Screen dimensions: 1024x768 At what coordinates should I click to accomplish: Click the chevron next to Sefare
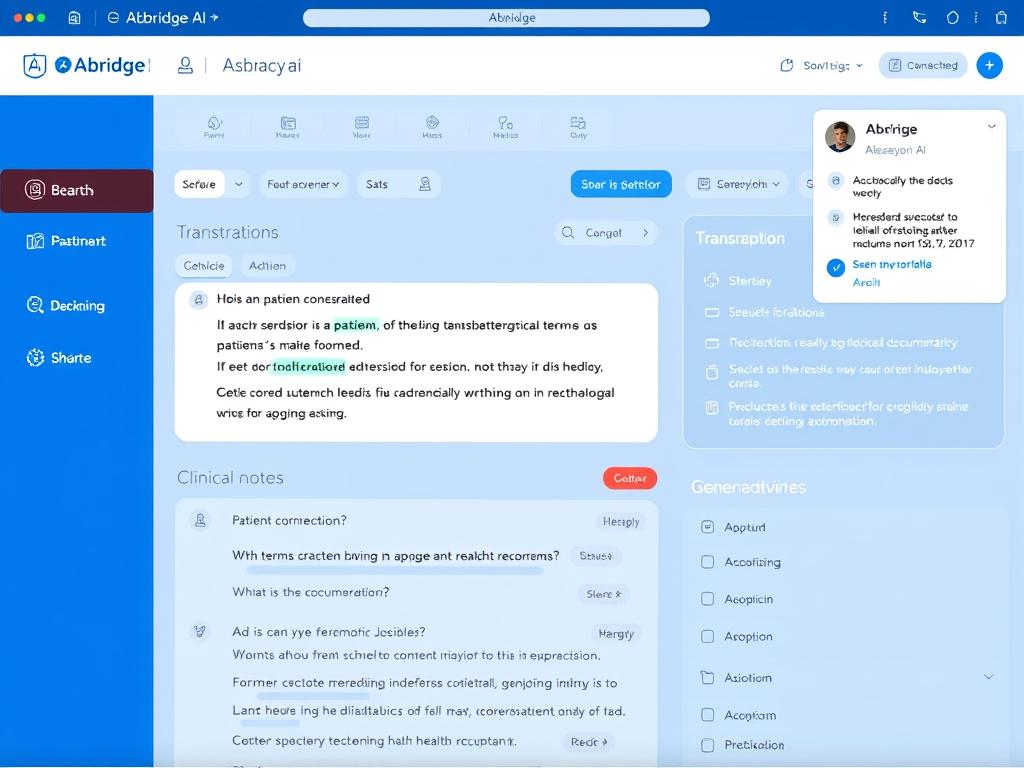[x=239, y=184]
